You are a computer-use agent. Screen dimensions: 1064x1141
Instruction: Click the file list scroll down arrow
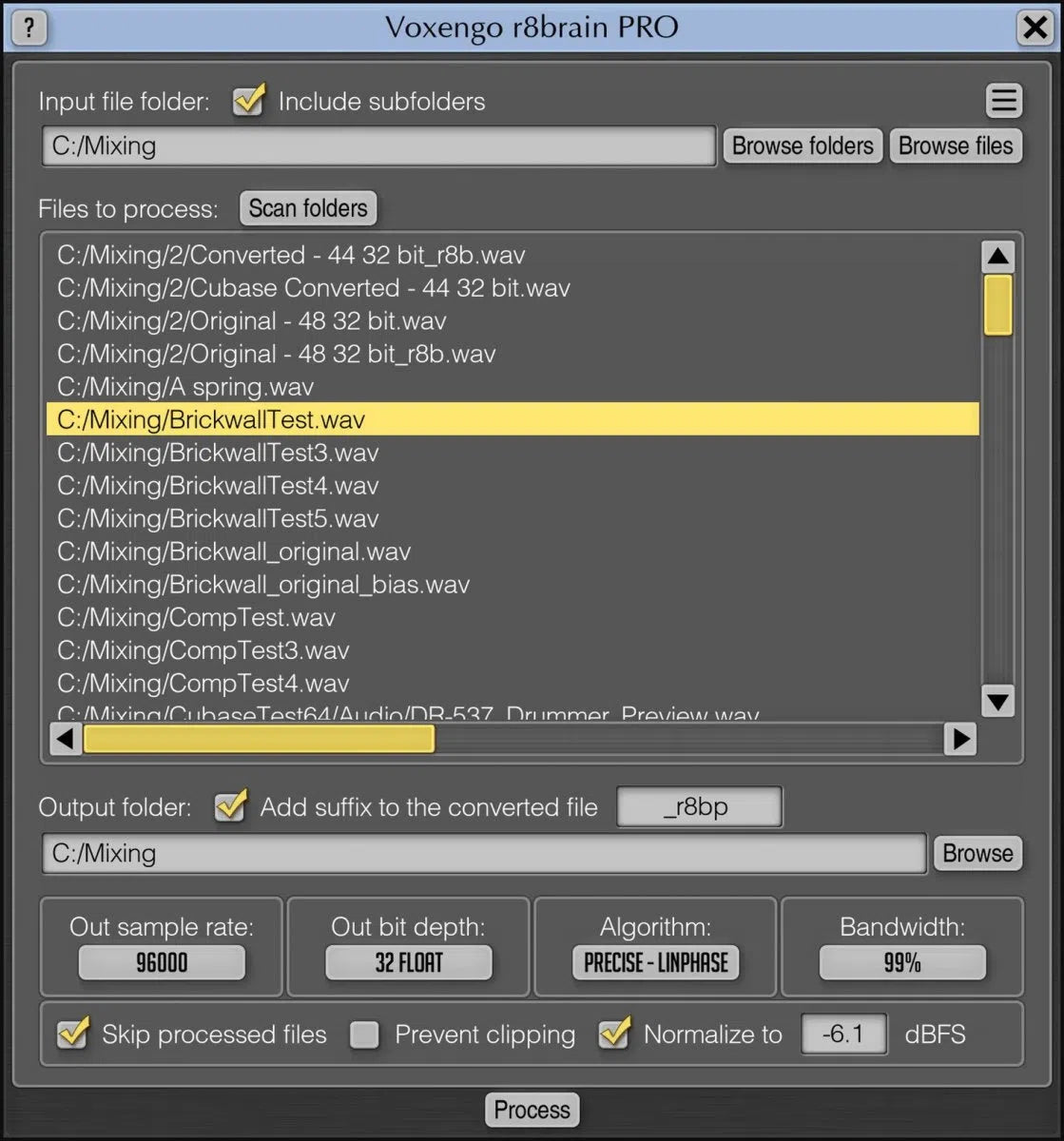(x=997, y=702)
